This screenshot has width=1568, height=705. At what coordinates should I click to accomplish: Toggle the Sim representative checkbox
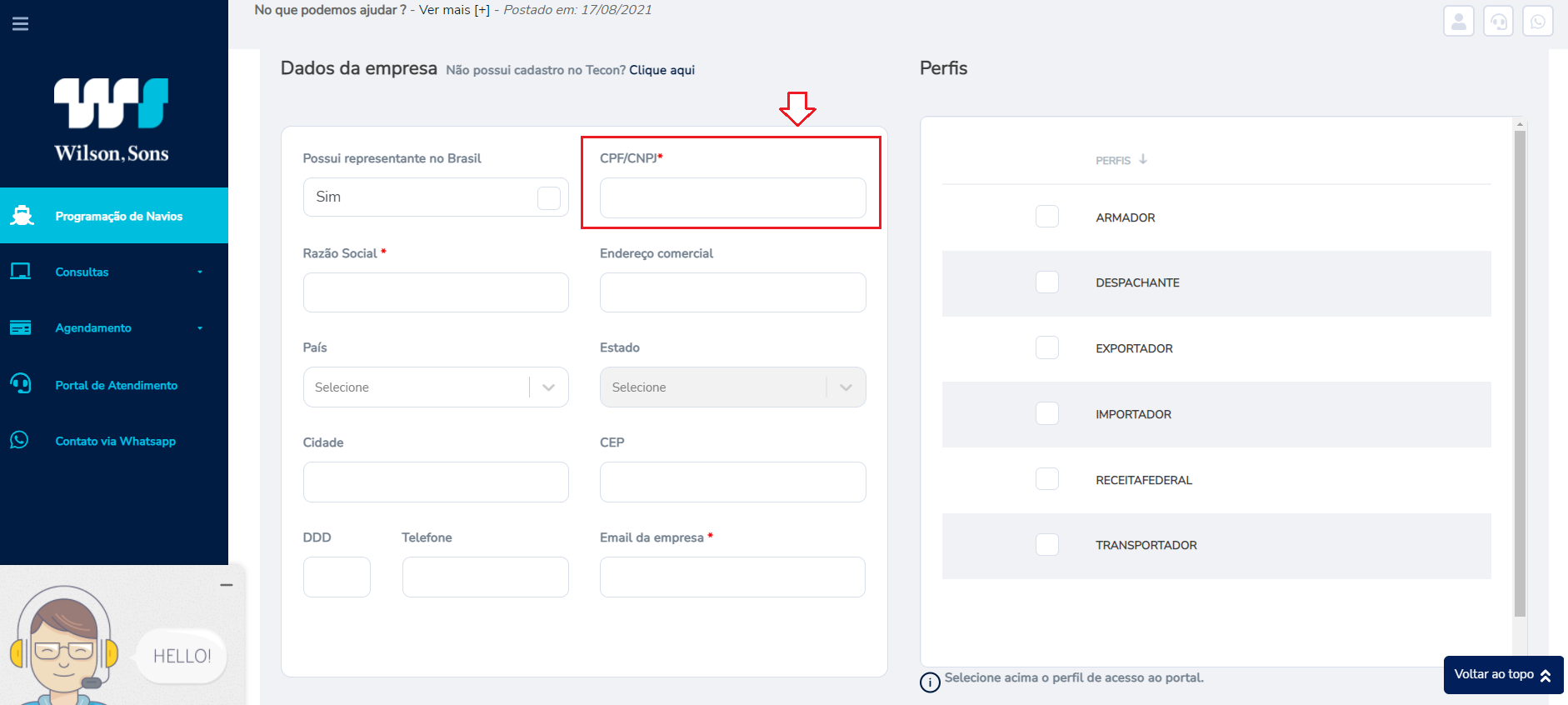[549, 197]
